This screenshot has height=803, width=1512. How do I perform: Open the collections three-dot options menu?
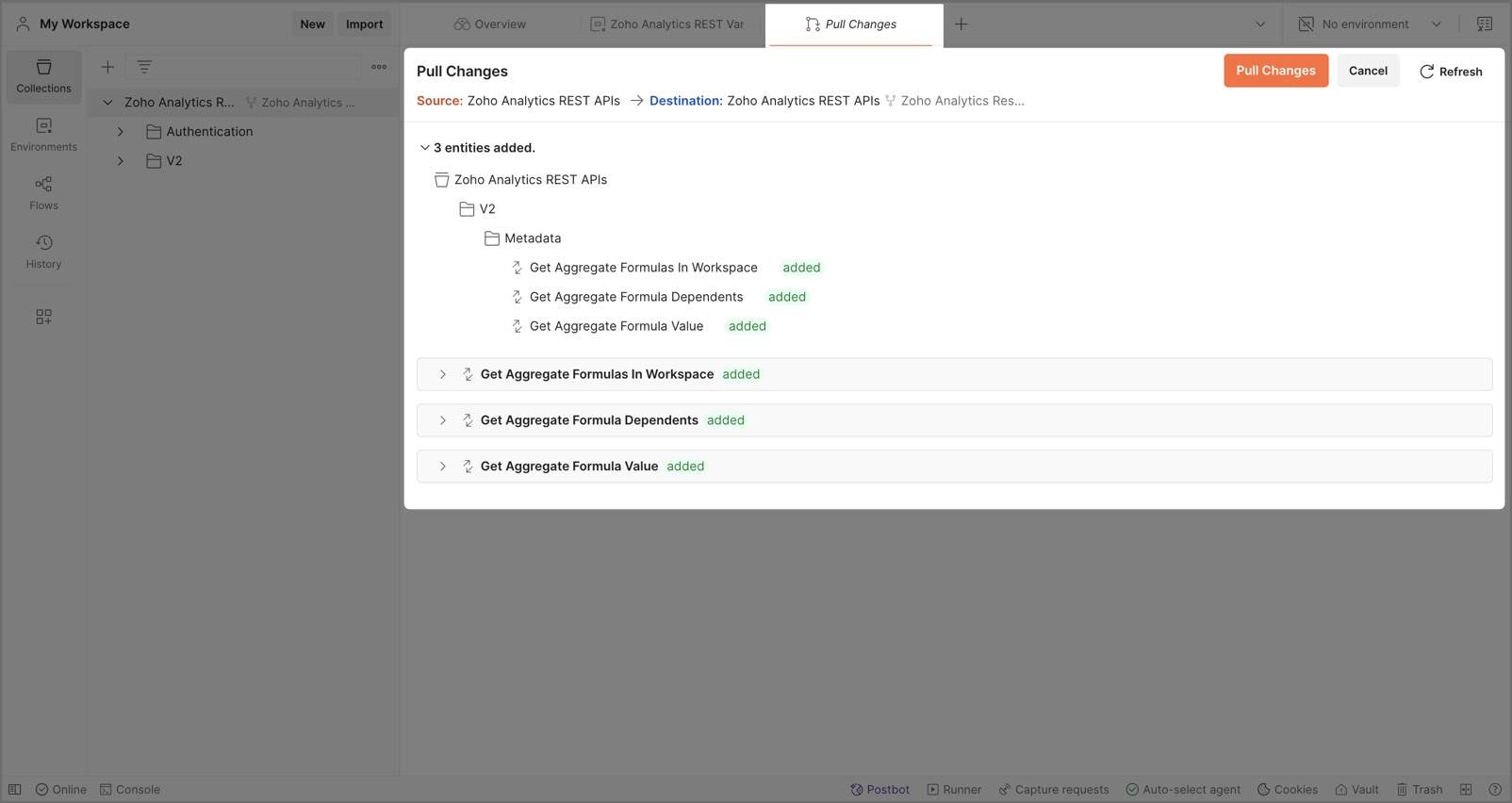[x=379, y=67]
